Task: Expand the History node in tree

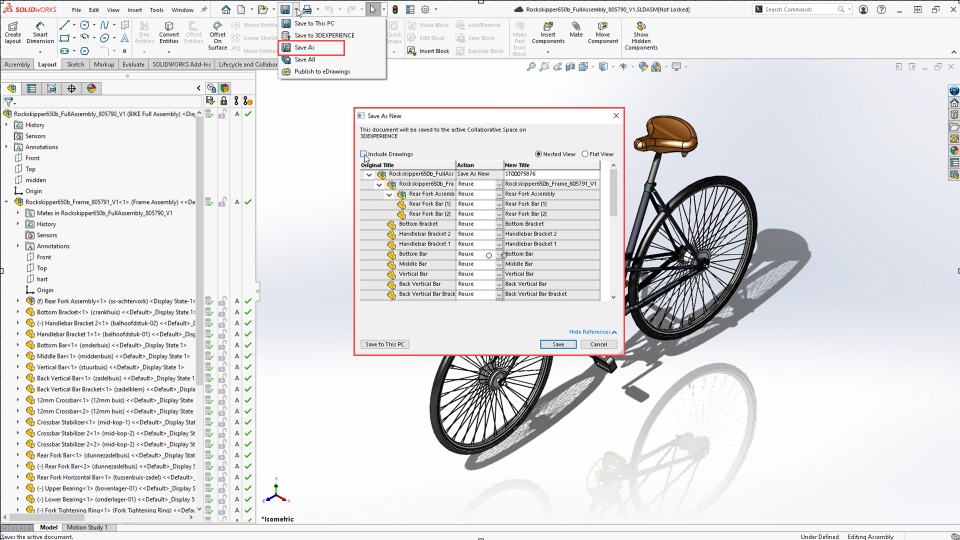Action: pos(7,125)
